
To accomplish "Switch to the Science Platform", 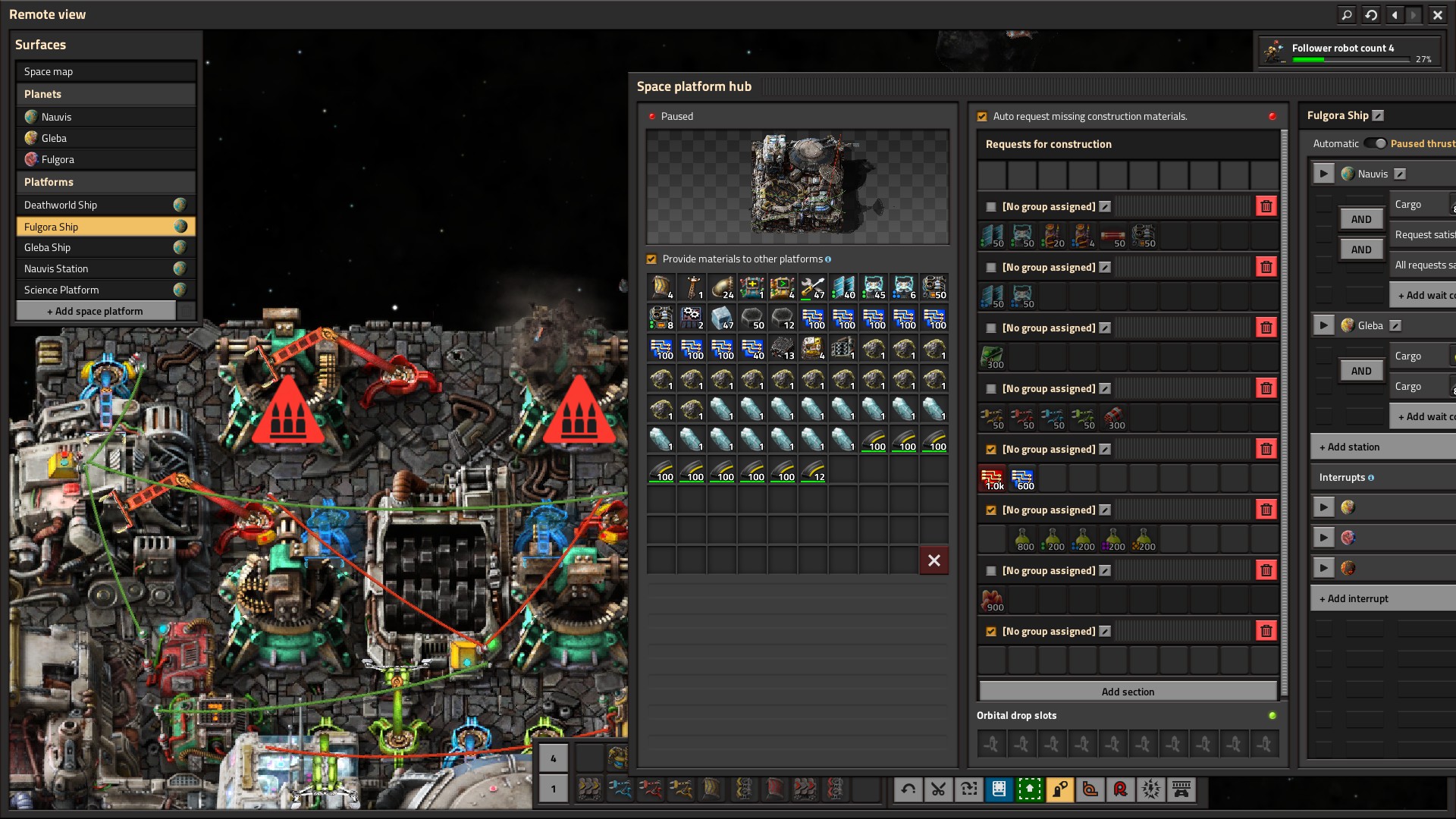I will click(106, 290).
